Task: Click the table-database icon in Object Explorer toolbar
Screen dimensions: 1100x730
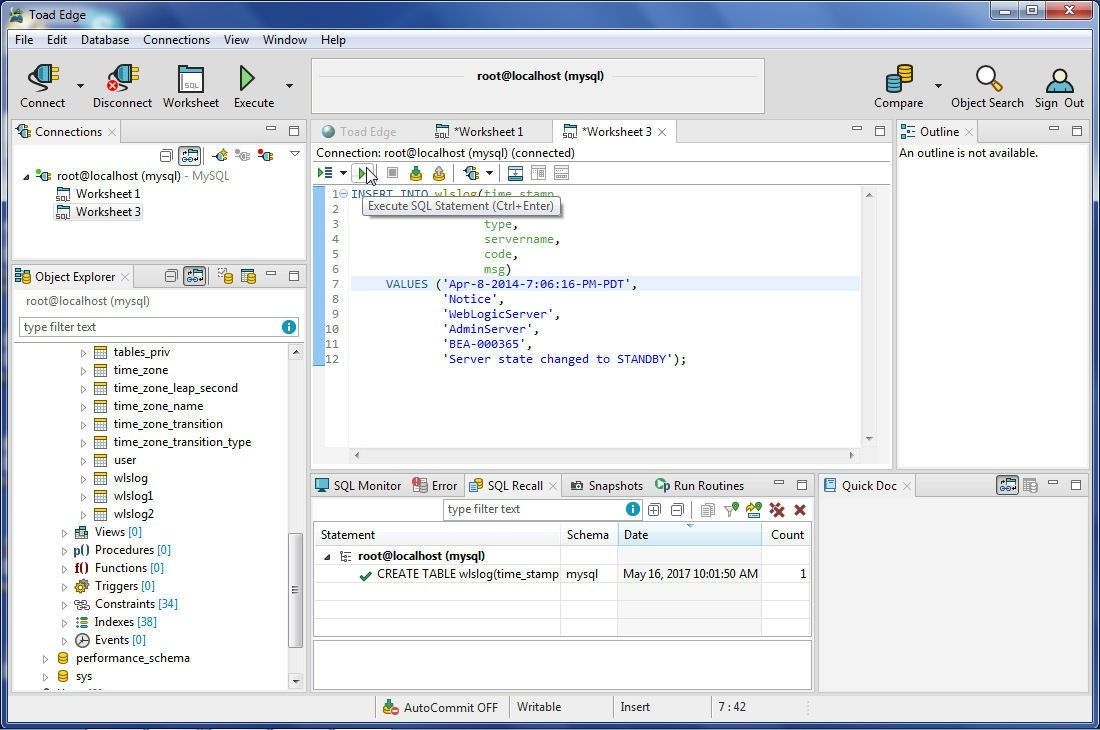Action: pos(248,276)
